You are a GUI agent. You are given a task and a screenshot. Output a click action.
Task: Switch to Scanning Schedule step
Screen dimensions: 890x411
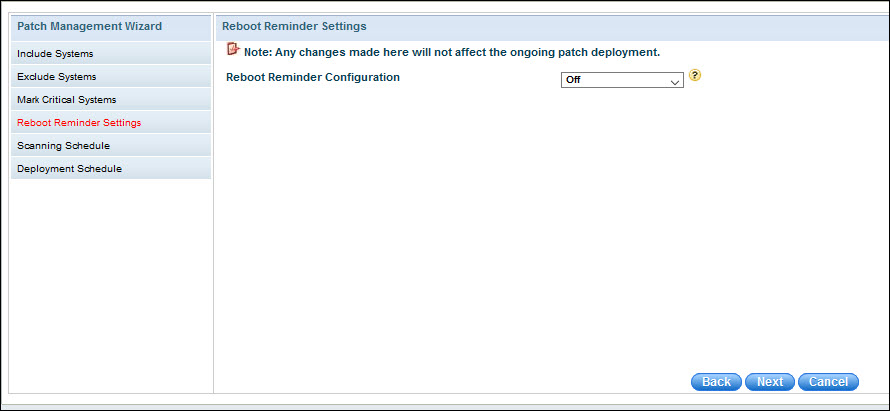63,146
